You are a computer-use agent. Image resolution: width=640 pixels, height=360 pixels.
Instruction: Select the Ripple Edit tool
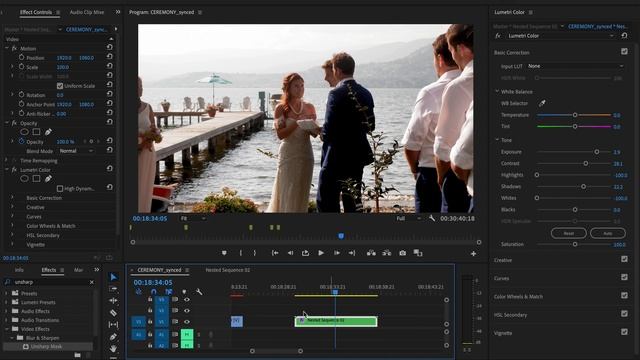[113, 301]
